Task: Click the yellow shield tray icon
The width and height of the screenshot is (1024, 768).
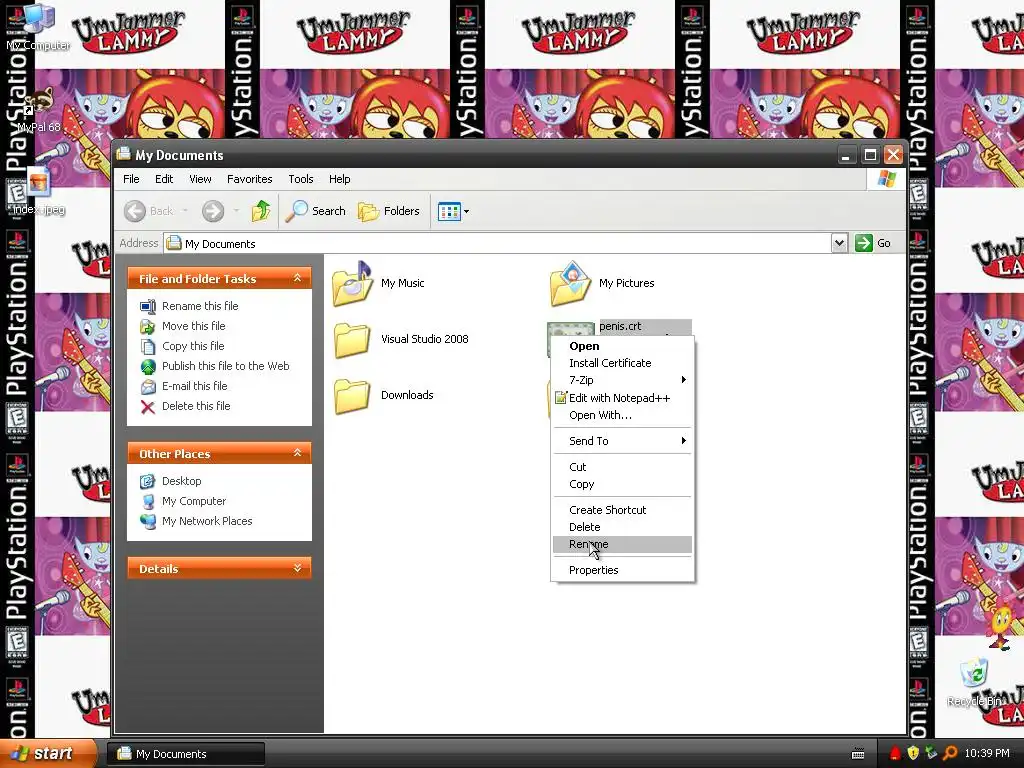Action: [x=913, y=754]
